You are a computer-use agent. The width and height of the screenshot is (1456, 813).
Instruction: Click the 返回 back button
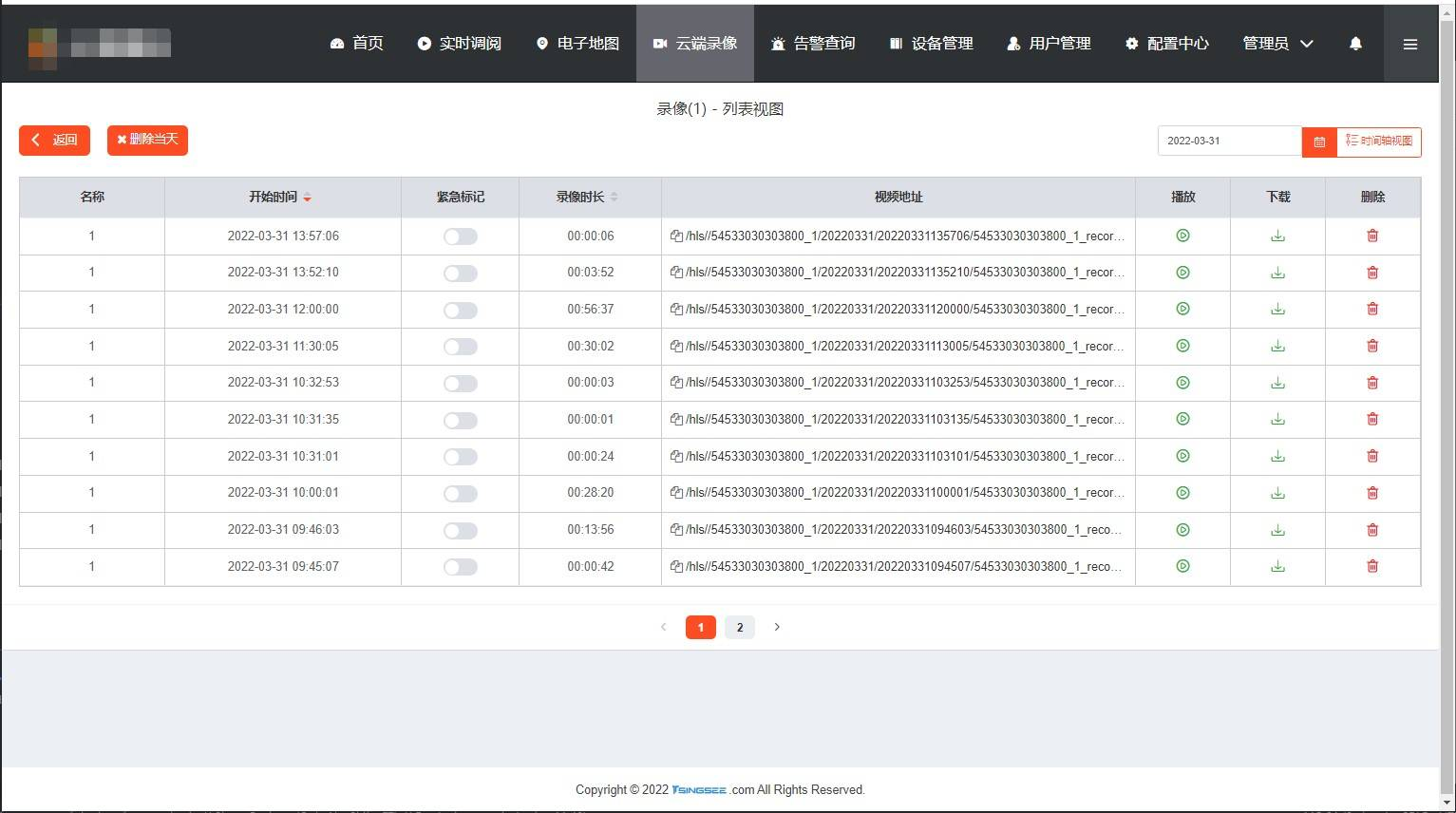pos(54,140)
